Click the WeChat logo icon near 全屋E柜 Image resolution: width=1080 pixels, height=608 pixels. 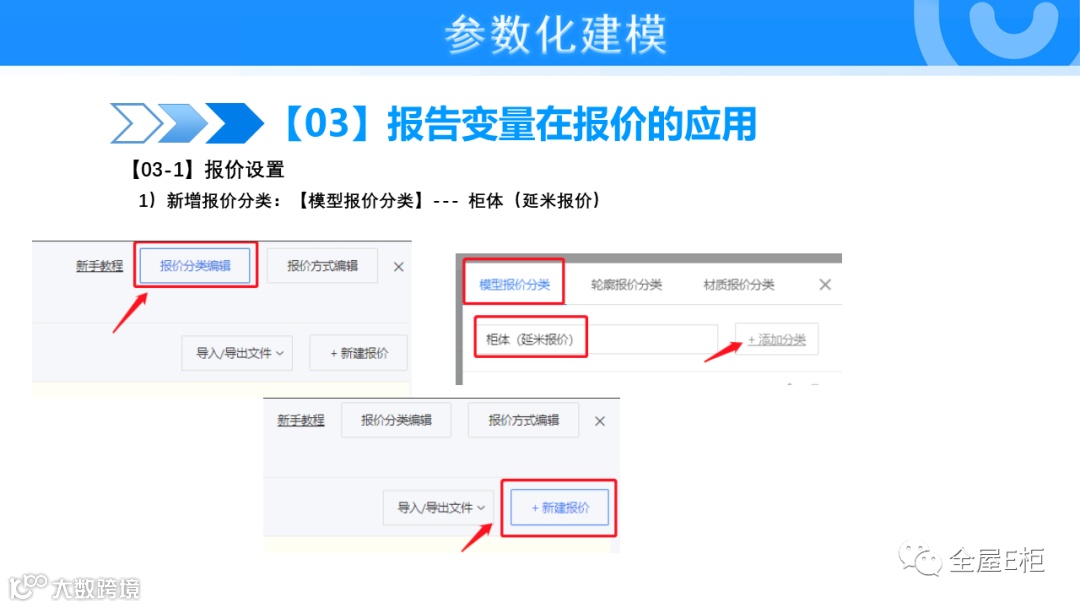pyautogui.click(x=920, y=559)
